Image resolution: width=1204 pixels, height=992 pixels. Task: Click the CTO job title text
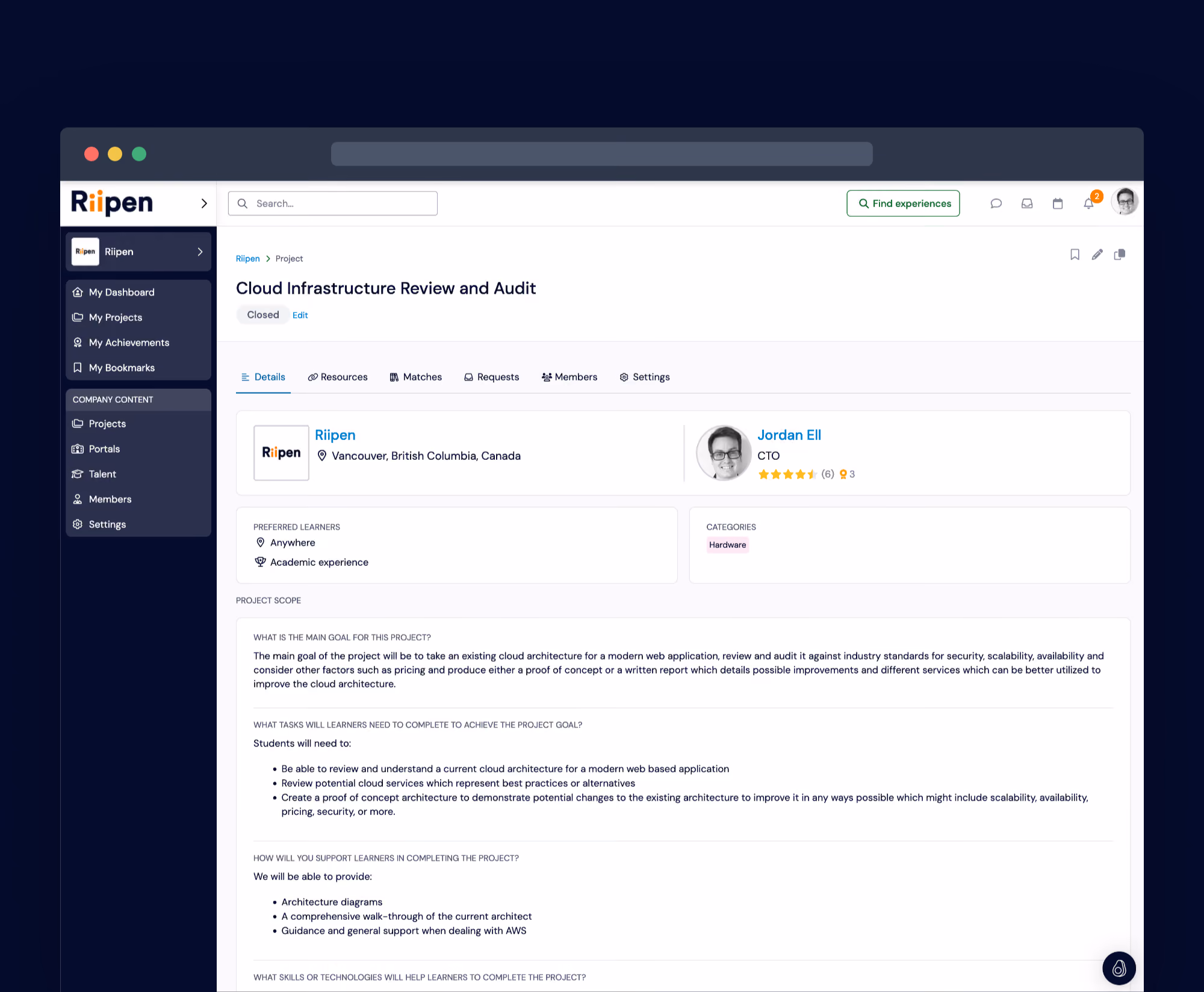(768, 456)
